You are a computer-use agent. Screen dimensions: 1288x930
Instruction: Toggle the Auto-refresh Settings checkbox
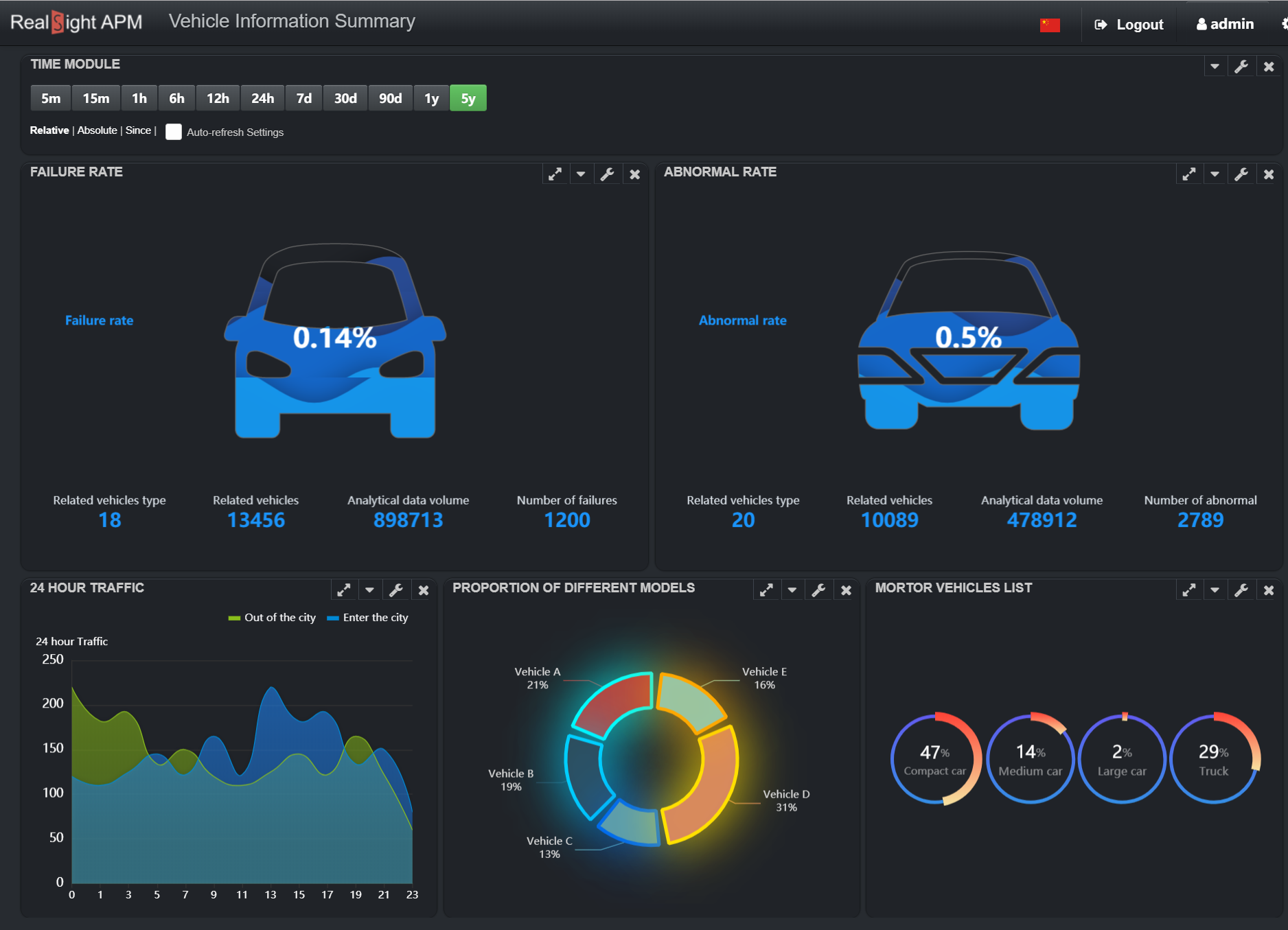click(x=174, y=132)
